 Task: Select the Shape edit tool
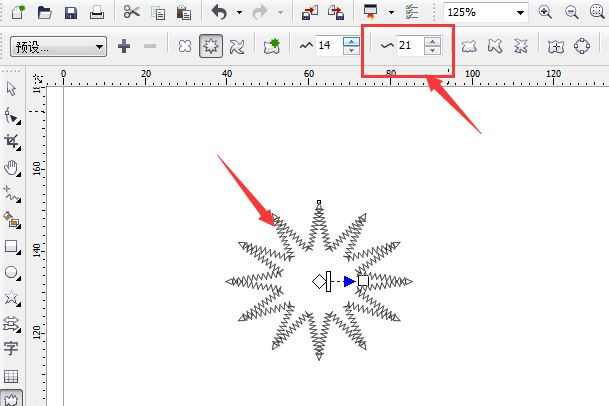[x=12, y=116]
